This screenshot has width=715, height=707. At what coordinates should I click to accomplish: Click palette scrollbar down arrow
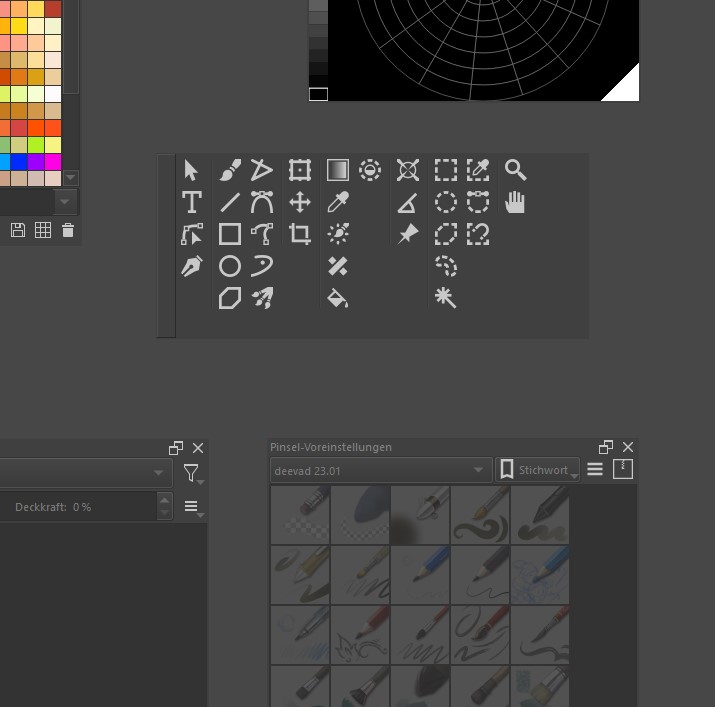(70, 177)
